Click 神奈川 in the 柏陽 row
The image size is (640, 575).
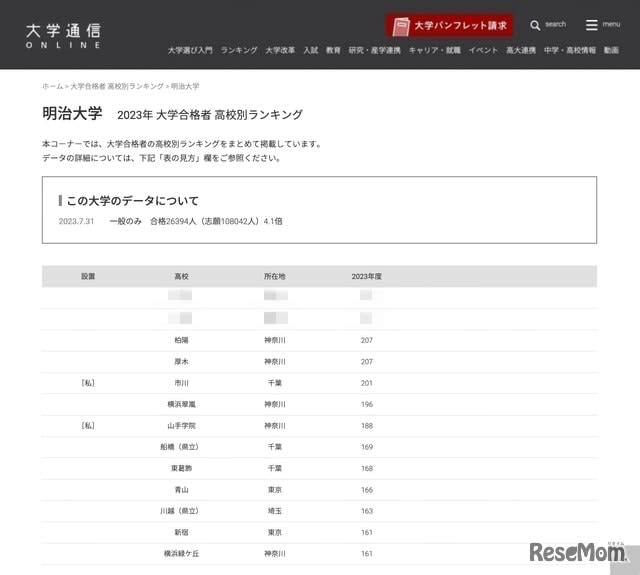[275, 340]
